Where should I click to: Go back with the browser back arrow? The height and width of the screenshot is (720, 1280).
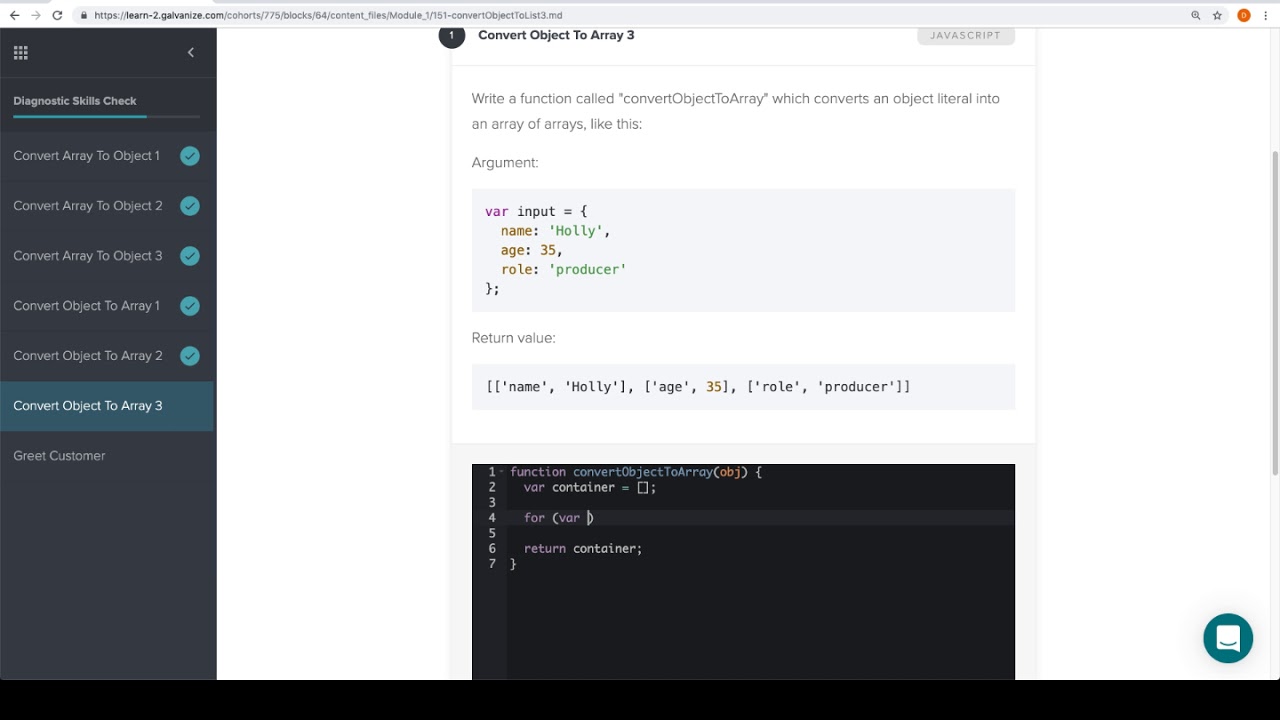click(x=14, y=15)
